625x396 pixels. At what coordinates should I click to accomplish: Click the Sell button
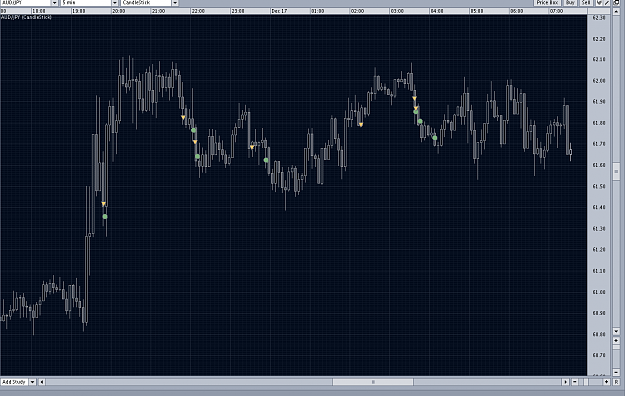click(586, 3)
